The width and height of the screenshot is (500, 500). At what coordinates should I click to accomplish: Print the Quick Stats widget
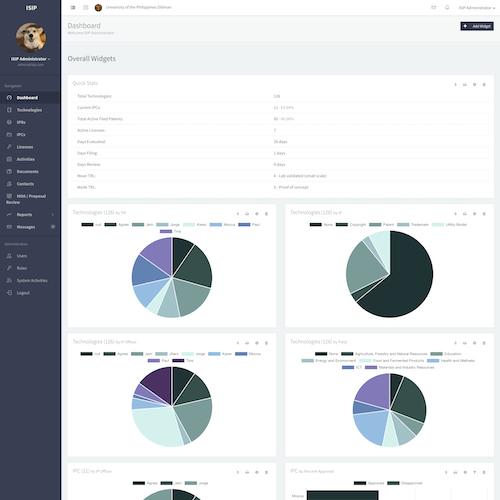[x=465, y=85]
